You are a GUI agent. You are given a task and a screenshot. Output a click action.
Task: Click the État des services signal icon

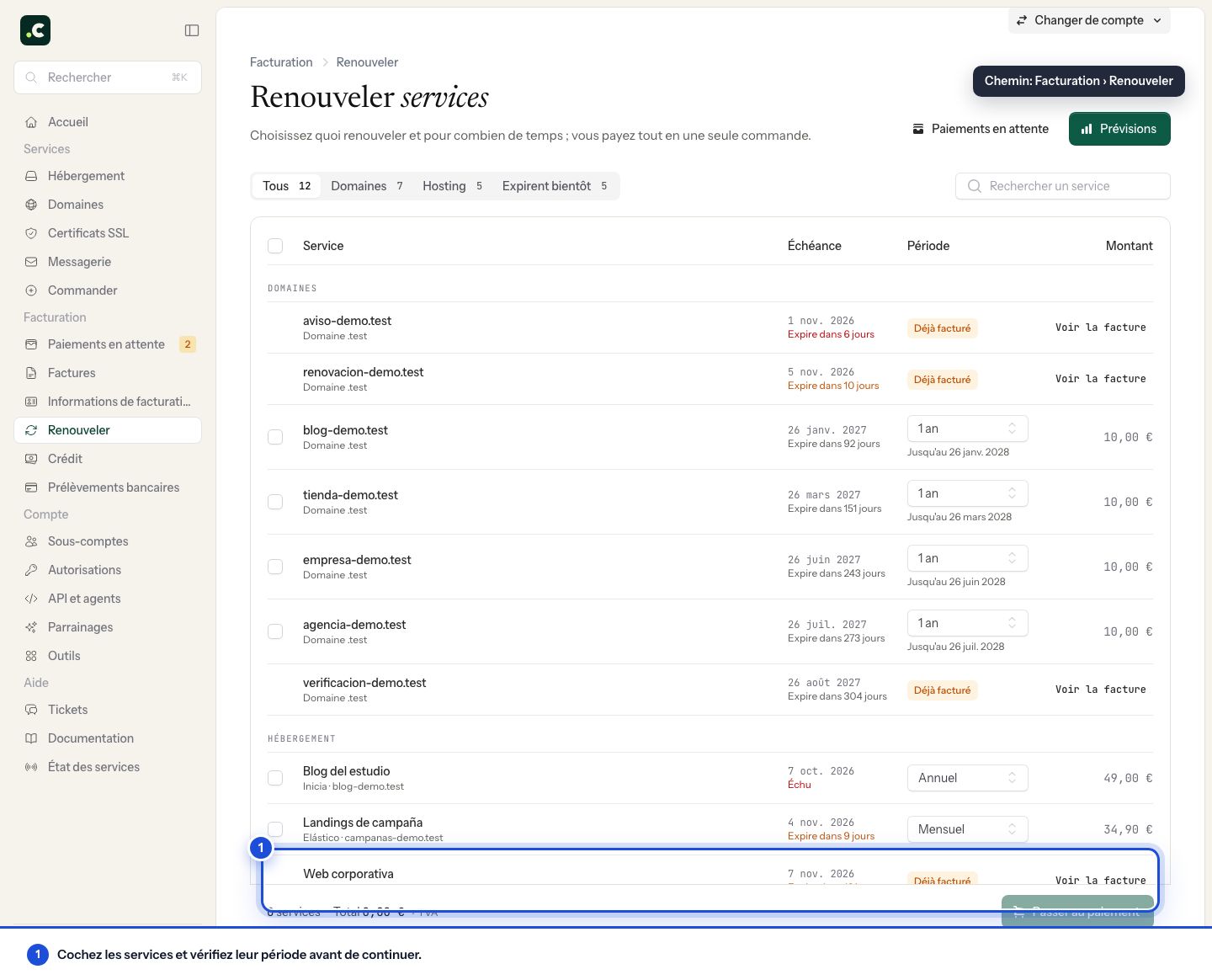[x=31, y=767]
